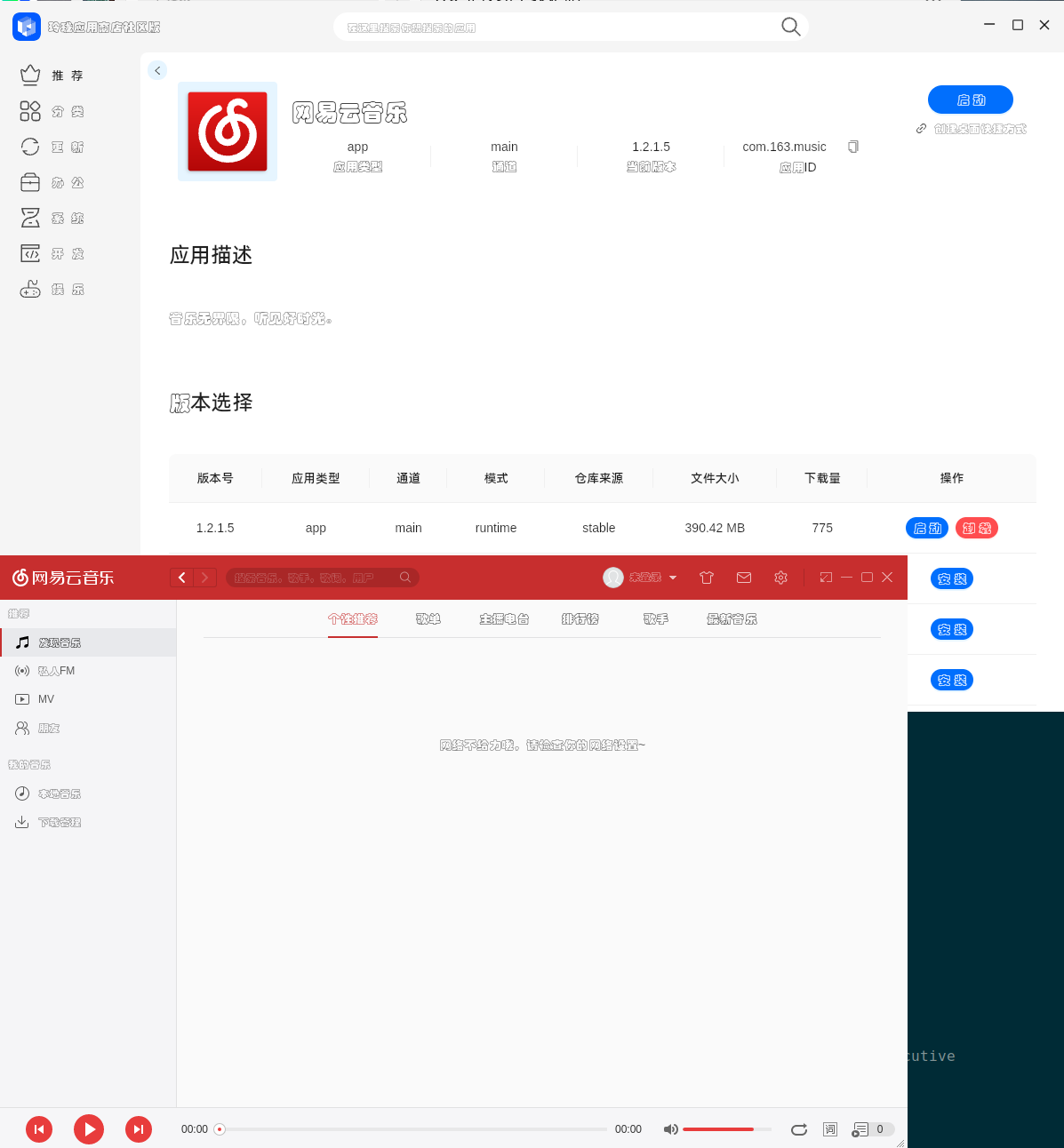1064x1148 pixels.
Task: Play the current track
Action: coord(89,1129)
